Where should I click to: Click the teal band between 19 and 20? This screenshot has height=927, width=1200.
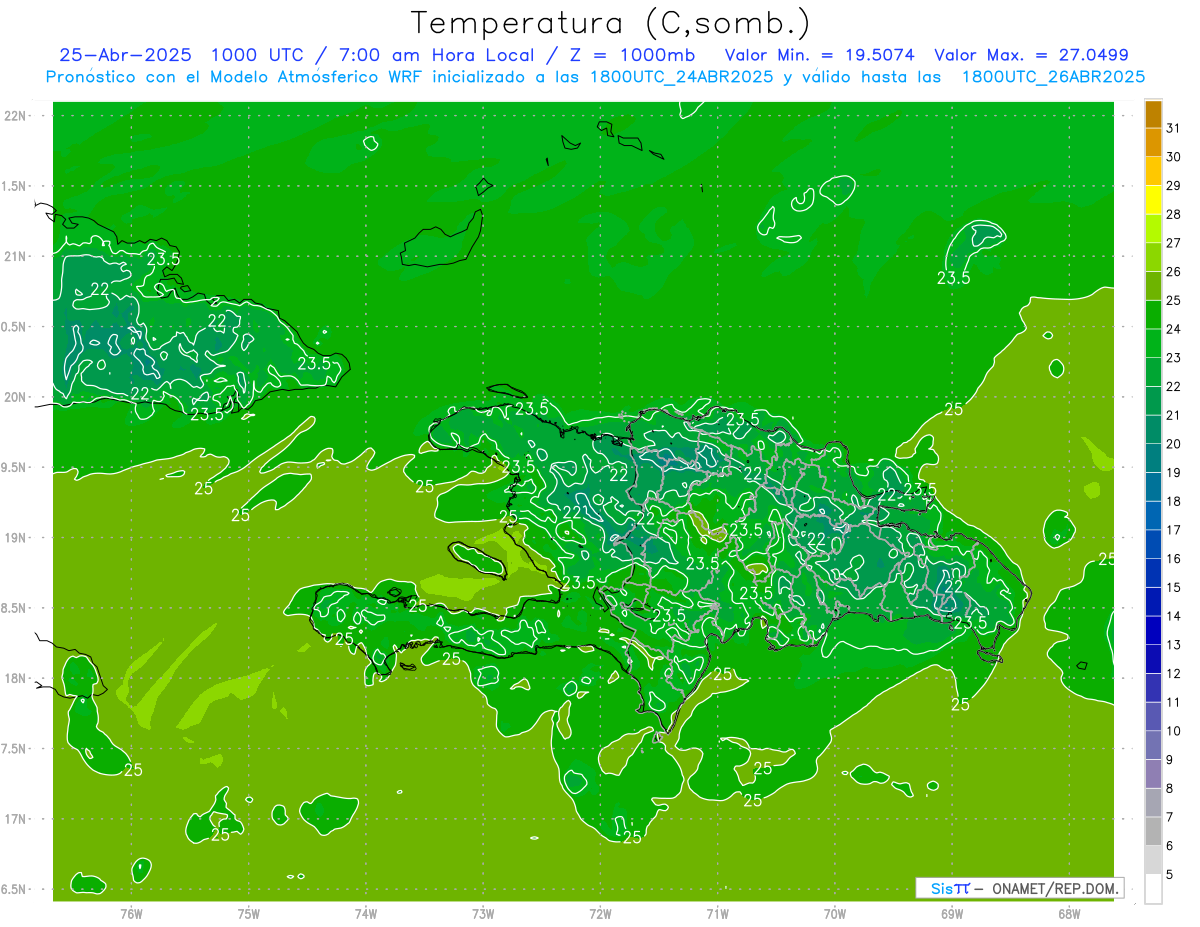(x=1153, y=459)
